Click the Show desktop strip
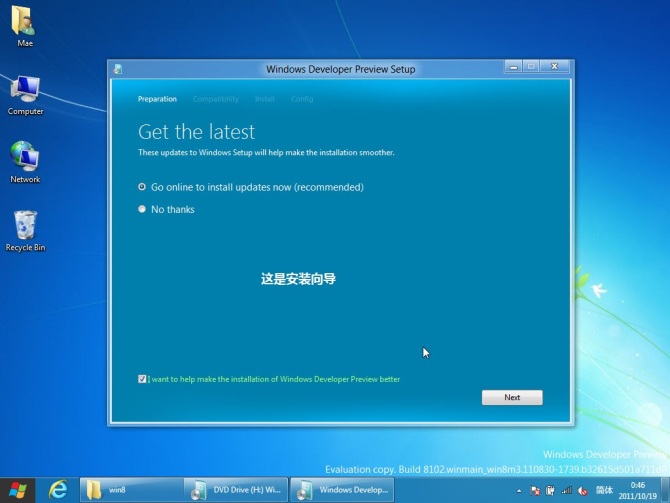Viewport: 670px width, 503px height. [665, 490]
